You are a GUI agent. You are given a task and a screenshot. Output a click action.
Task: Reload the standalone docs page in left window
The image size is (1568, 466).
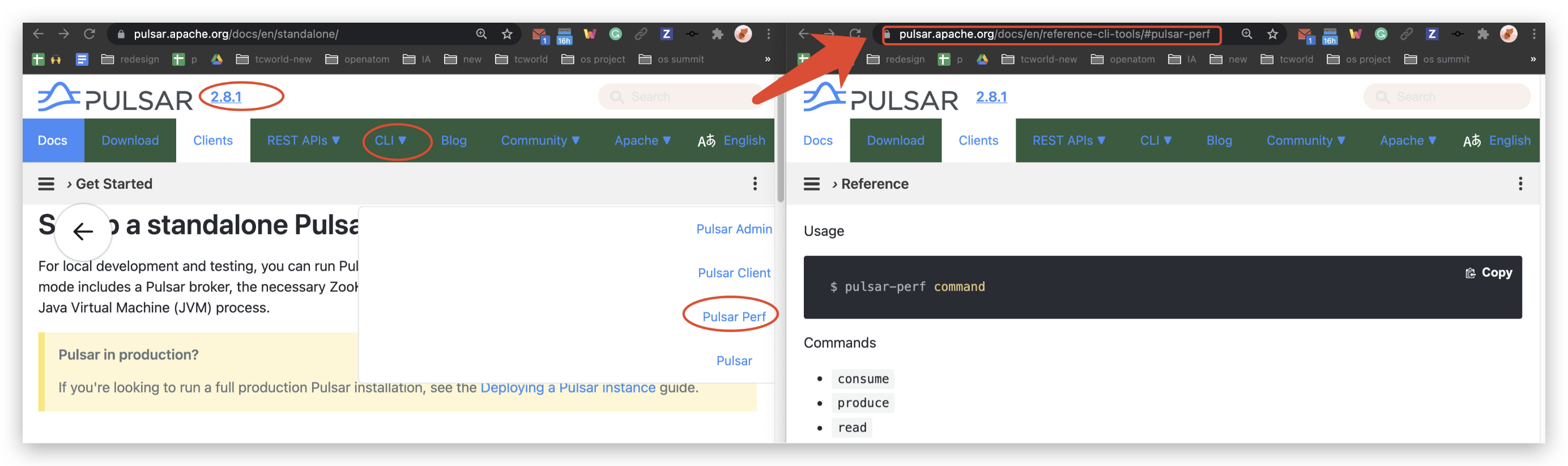(x=90, y=34)
